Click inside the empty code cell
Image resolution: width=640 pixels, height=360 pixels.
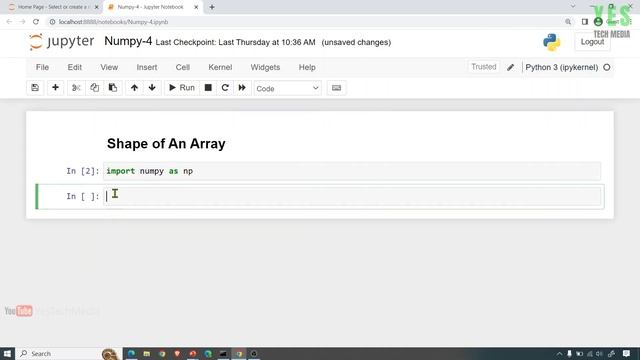[352, 196]
